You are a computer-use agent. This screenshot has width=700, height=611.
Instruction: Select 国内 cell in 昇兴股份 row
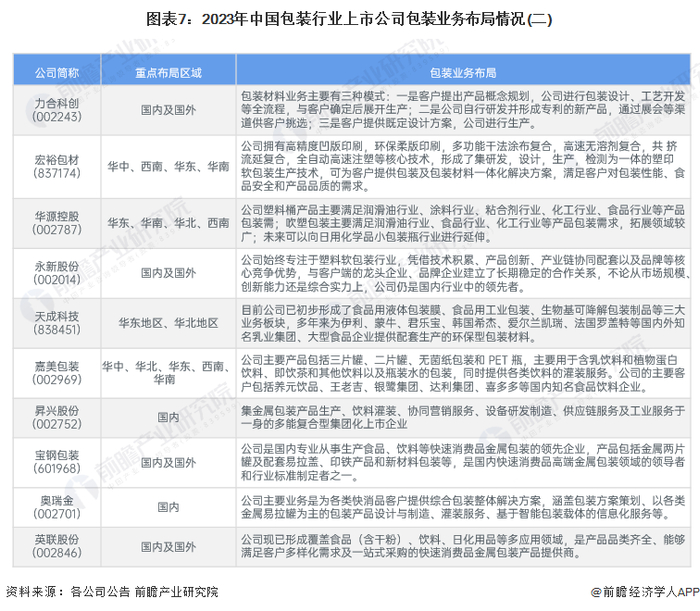[168, 418]
